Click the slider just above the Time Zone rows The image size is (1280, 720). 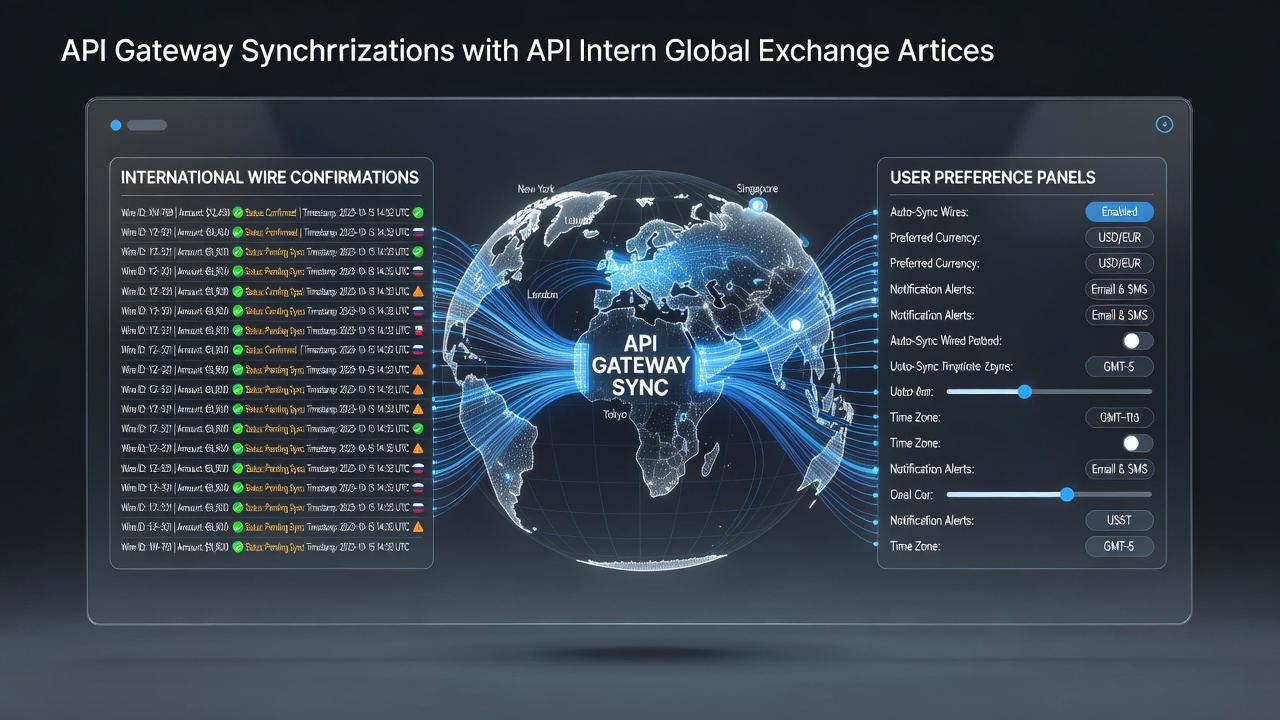pos(1049,392)
